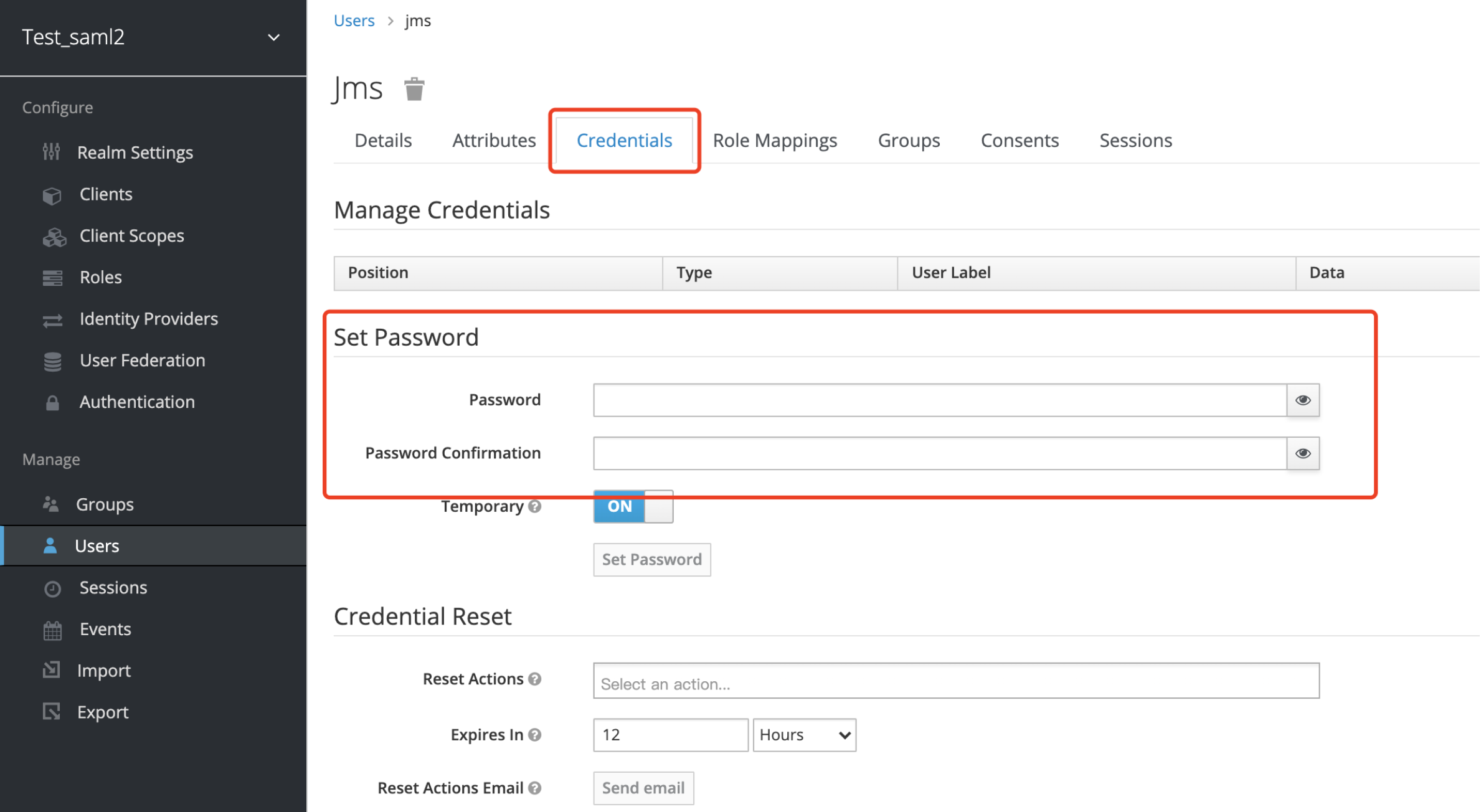1481x812 pixels.
Task: Click help icon next to Reset Actions Email
Action: [534, 788]
